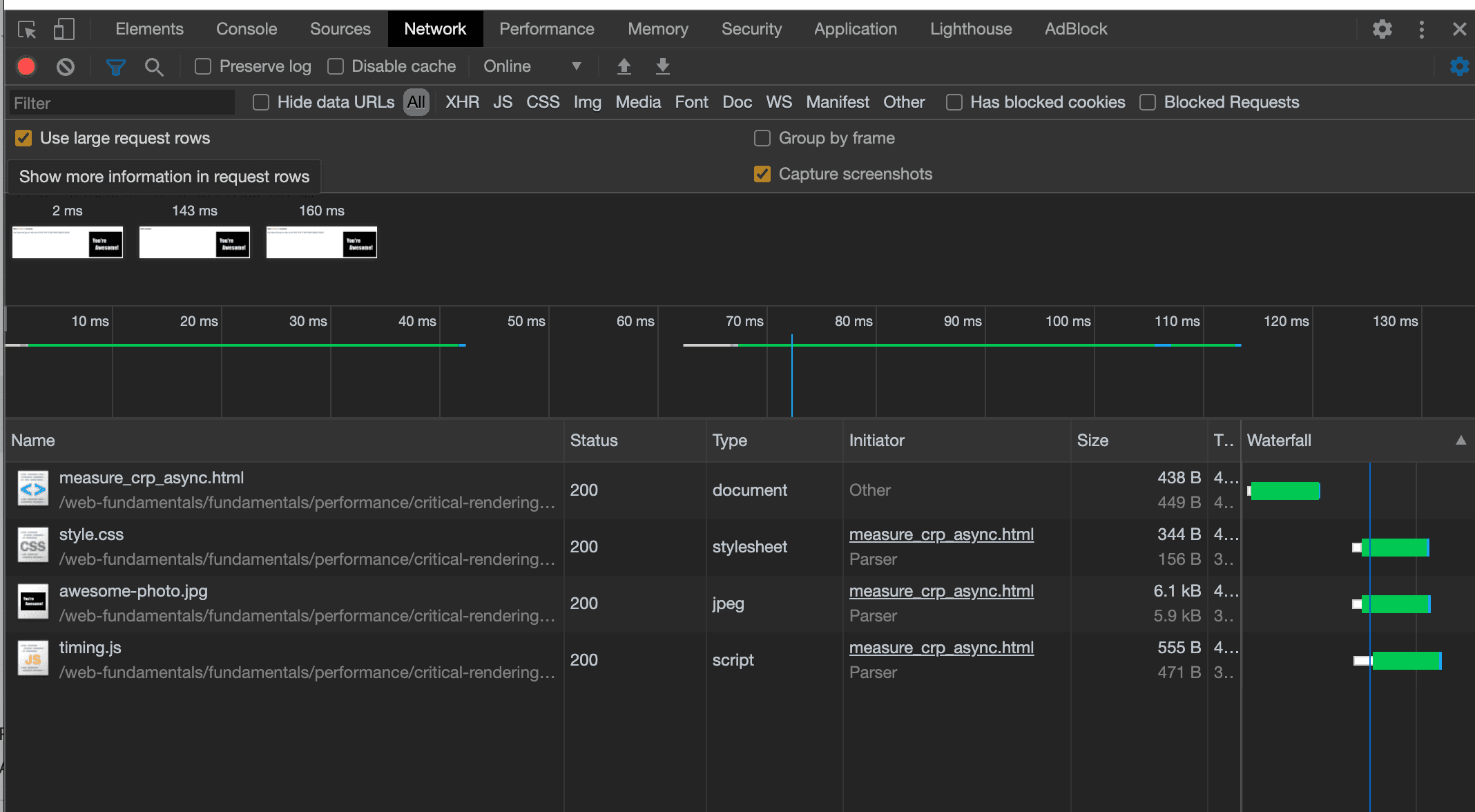Viewport: 1475px width, 812px height.
Task: Open the Online throttling dropdown
Action: point(532,66)
